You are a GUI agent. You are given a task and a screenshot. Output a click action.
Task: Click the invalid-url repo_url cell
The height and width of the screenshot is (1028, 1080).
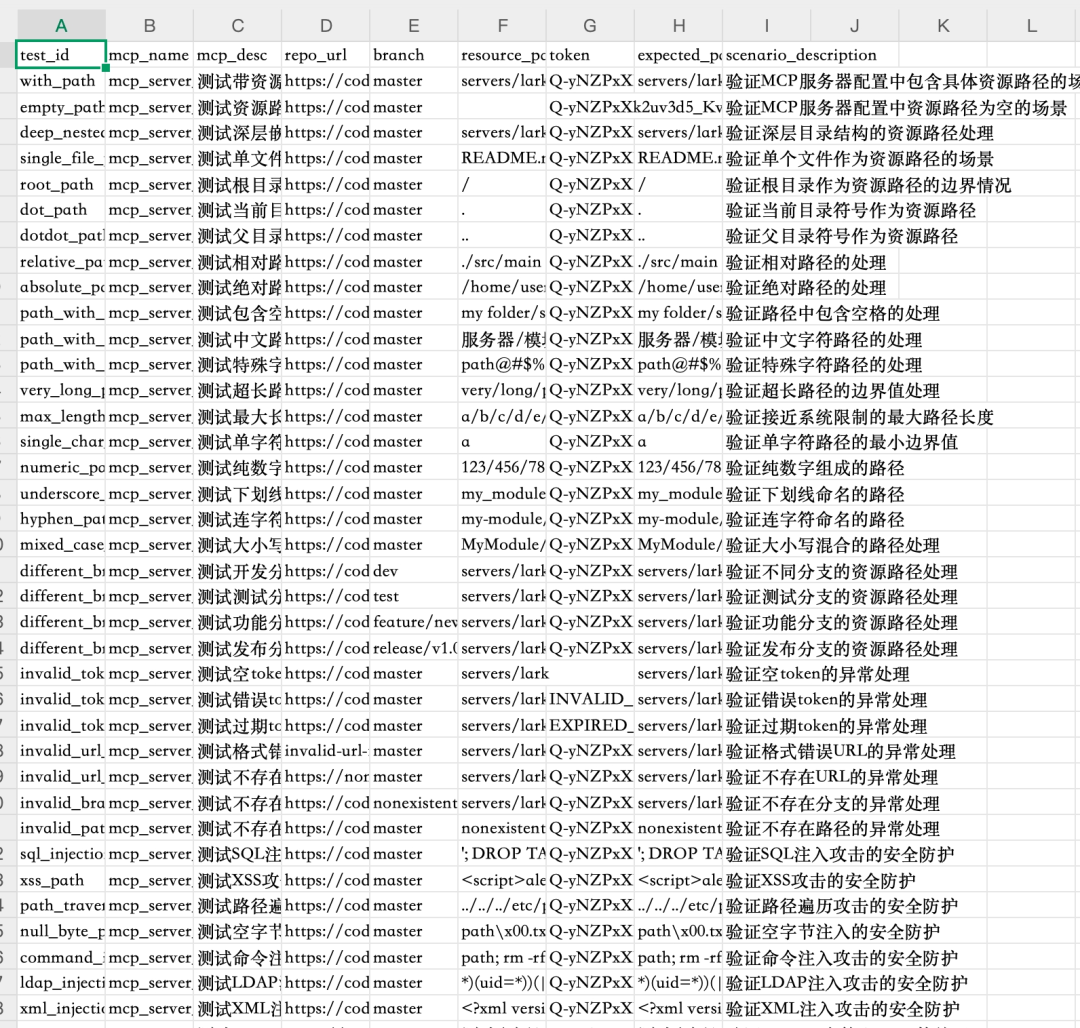pos(326,751)
